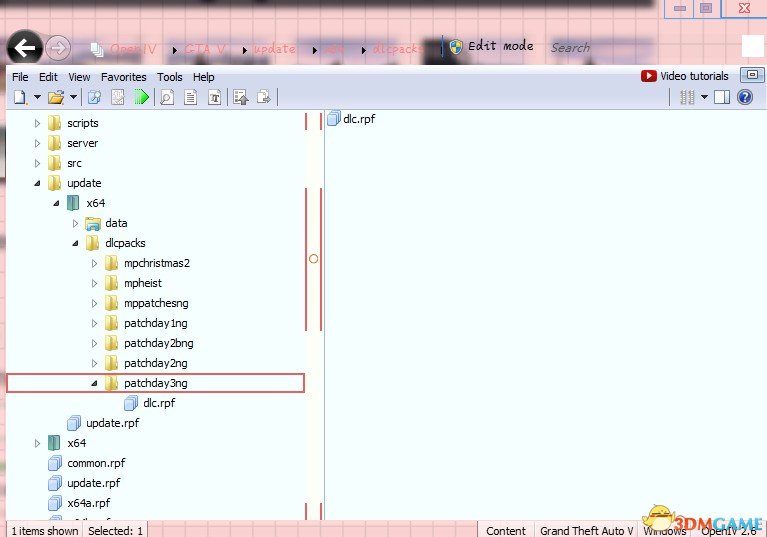The image size is (767, 537).
Task: Select the dlcpacks folder
Action: (125, 243)
